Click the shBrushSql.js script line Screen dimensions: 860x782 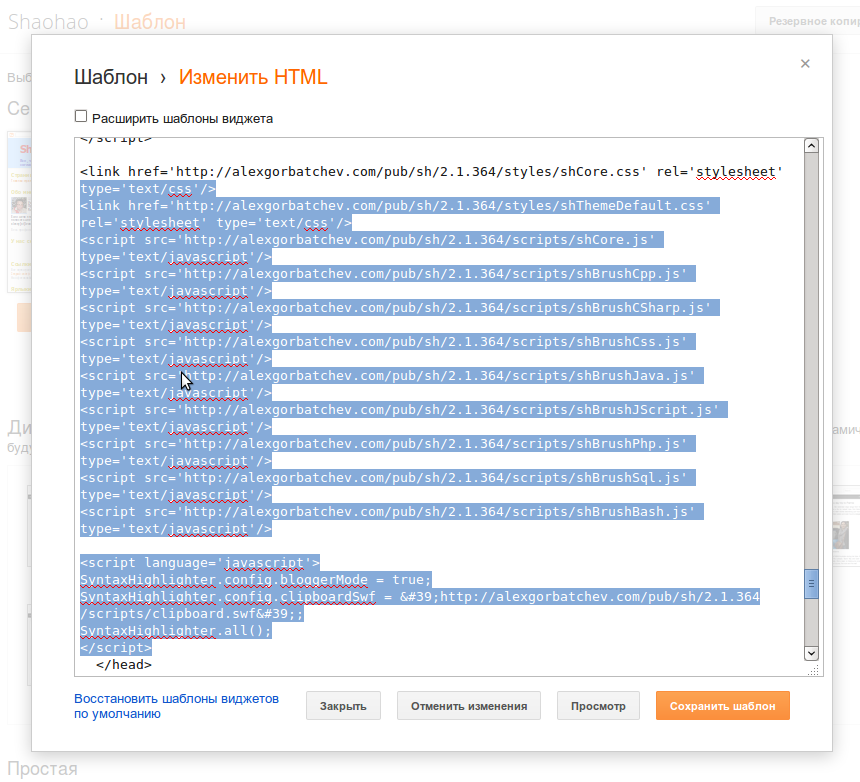pos(388,478)
